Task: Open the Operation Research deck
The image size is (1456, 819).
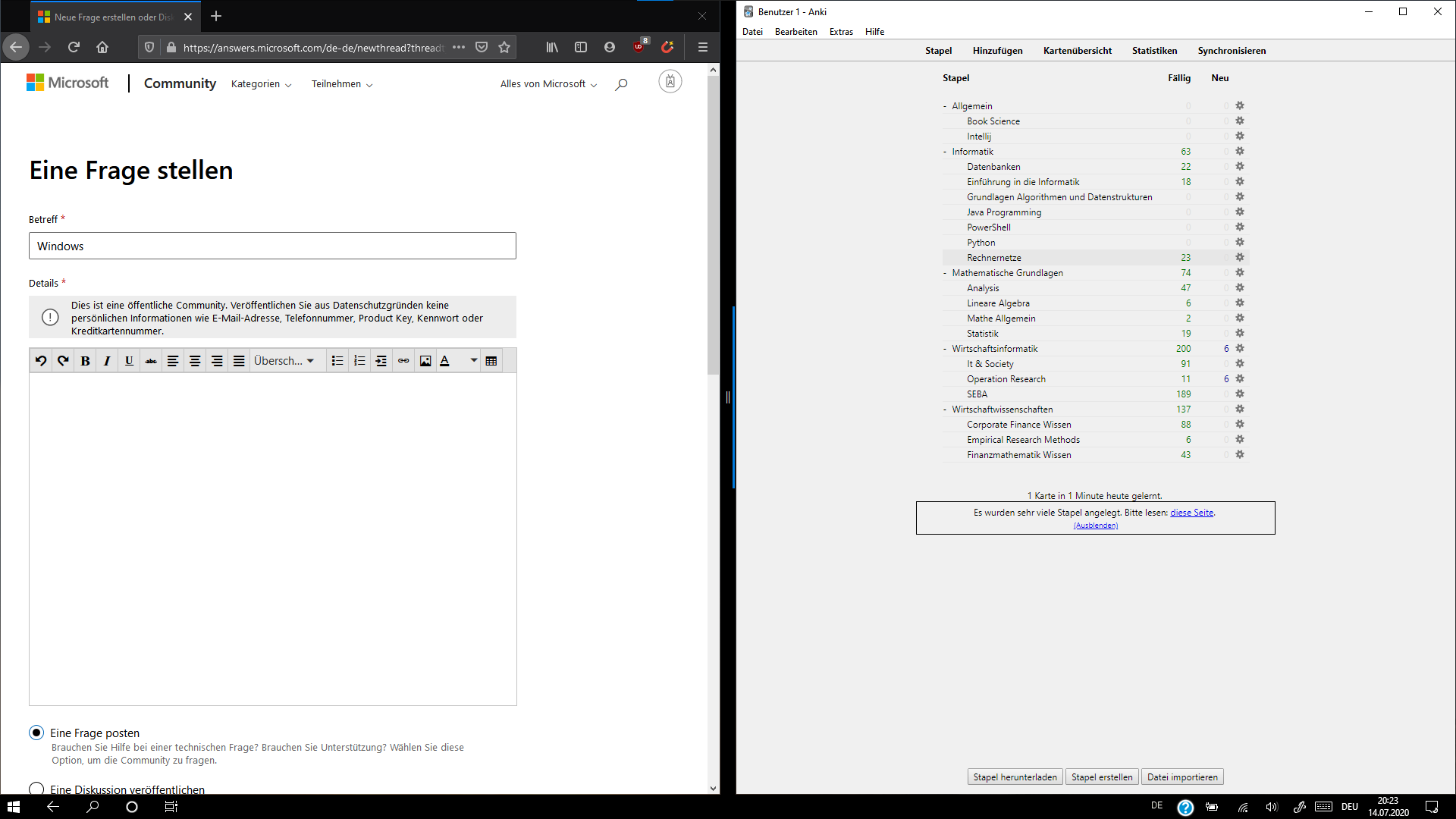Action: coord(1006,379)
